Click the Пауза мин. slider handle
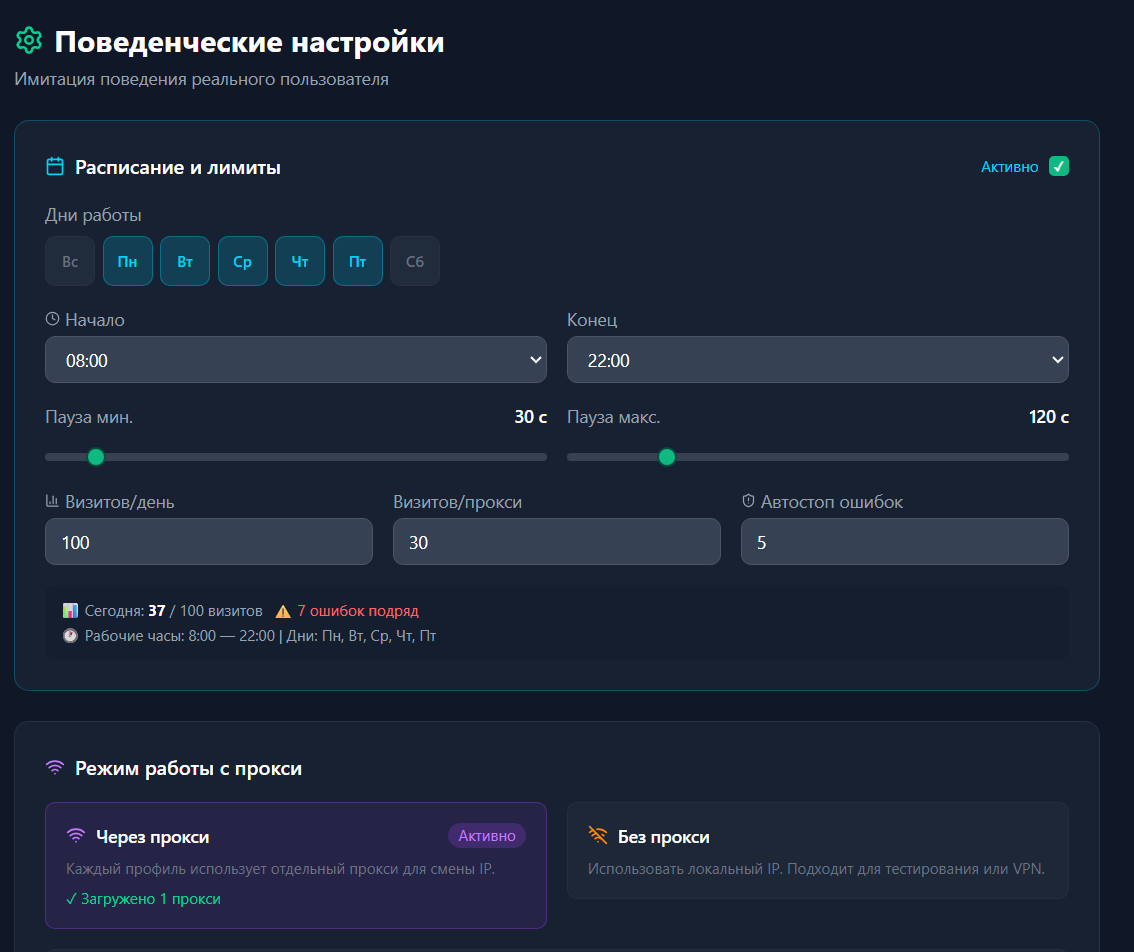The height and width of the screenshot is (952, 1134). 95,457
